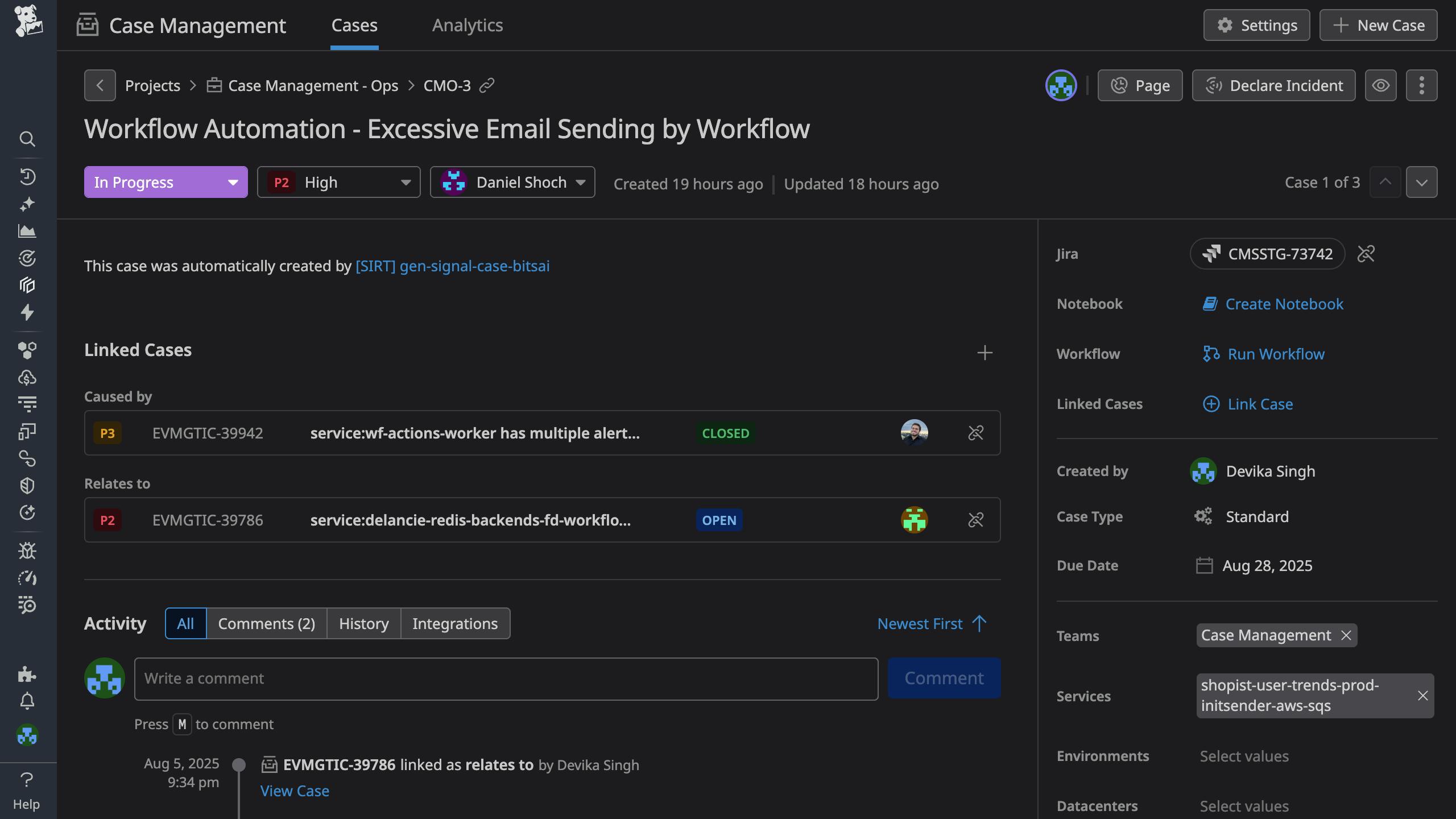Click the Cloud Cost dollar-cloud sidebar icon
1456x819 pixels.
coord(27,377)
